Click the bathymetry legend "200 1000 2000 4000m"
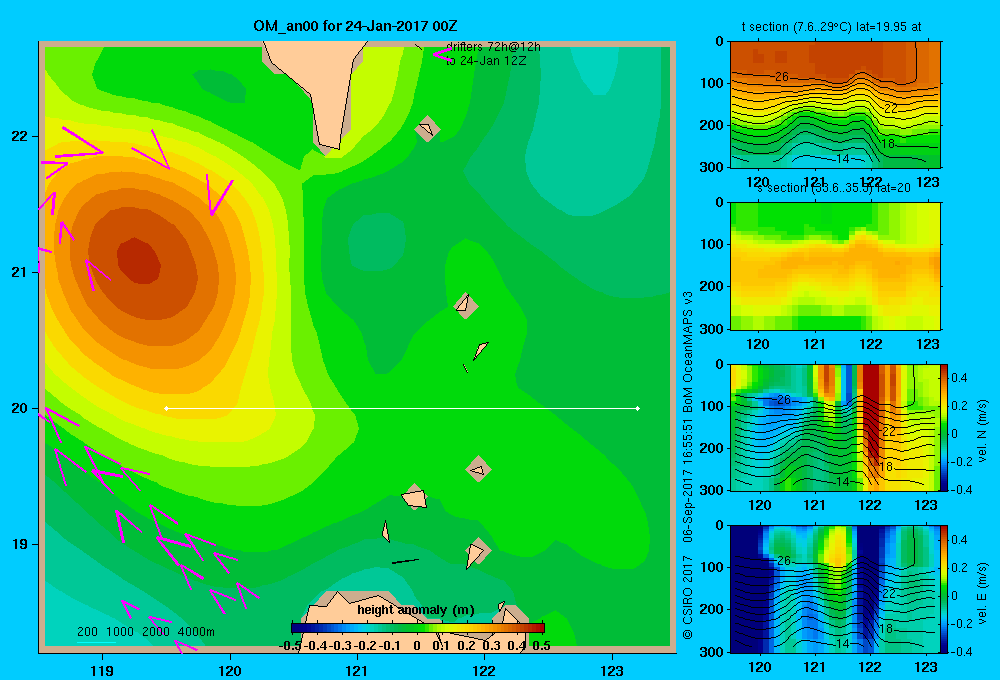The image size is (1000, 680). click(145, 632)
